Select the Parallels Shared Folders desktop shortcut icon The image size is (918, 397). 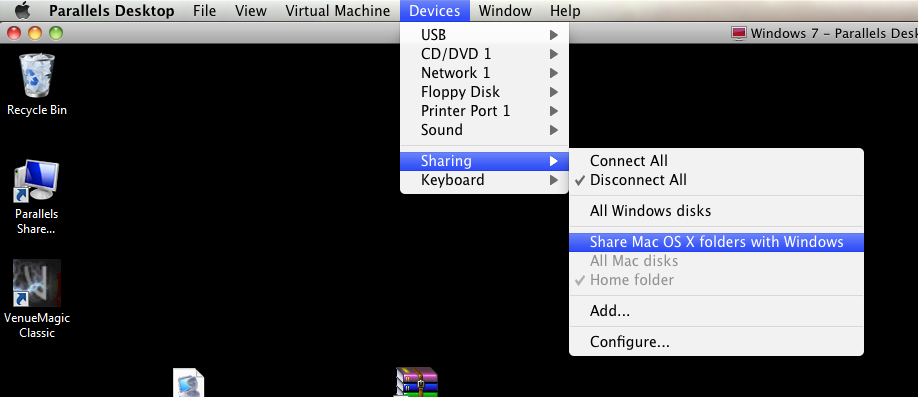[x=36, y=181]
